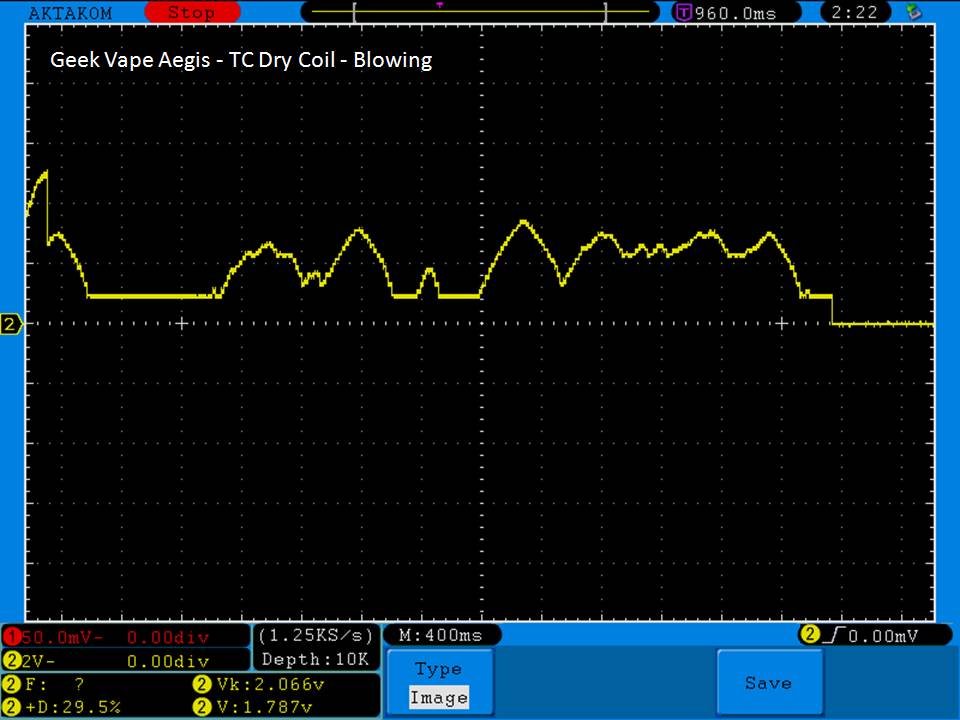The height and width of the screenshot is (720, 960).
Task: Click the Depth:10K memory depth readout
Action: [316, 659]
